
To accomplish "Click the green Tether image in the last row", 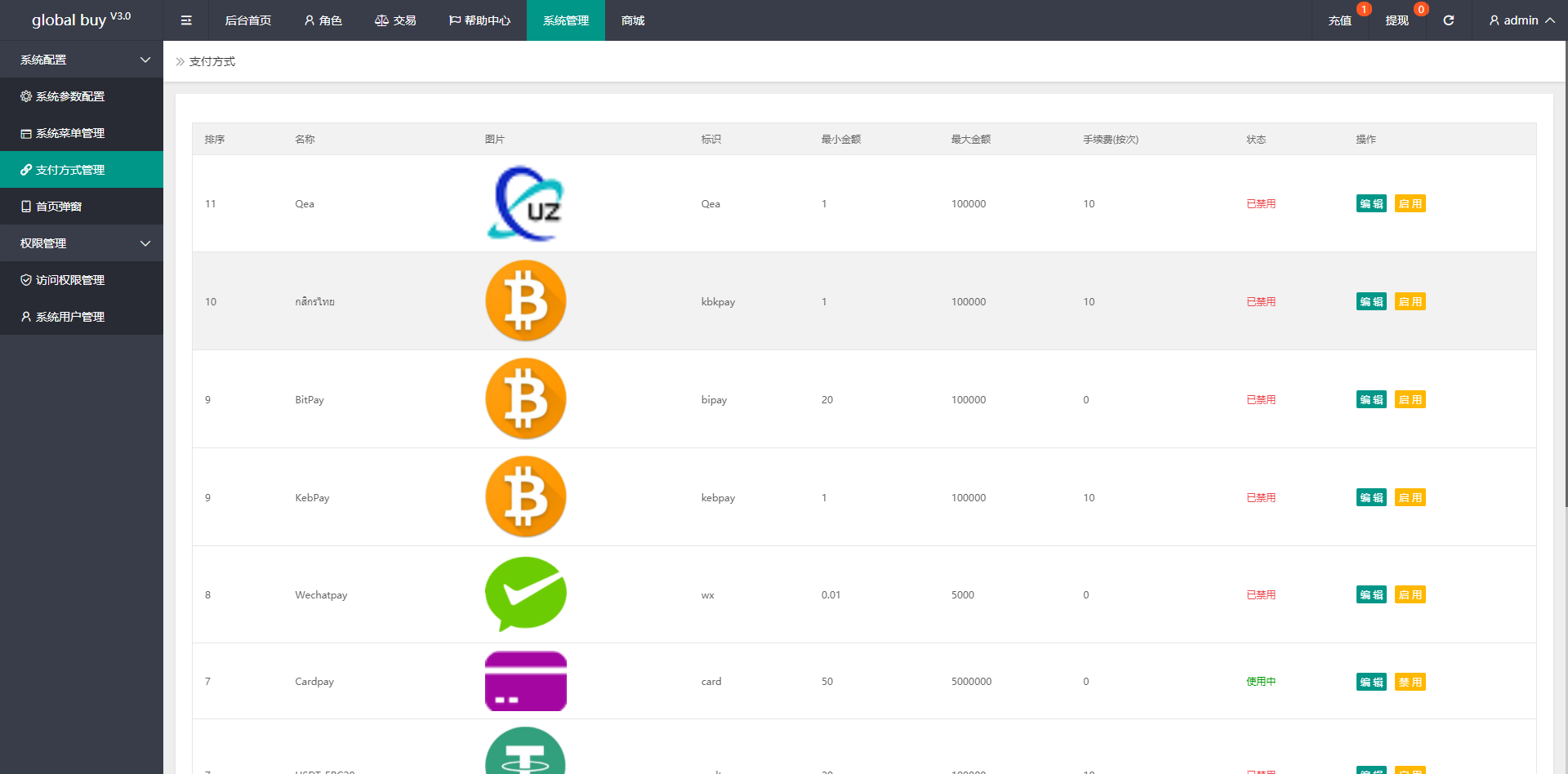I will click(526, 750).
